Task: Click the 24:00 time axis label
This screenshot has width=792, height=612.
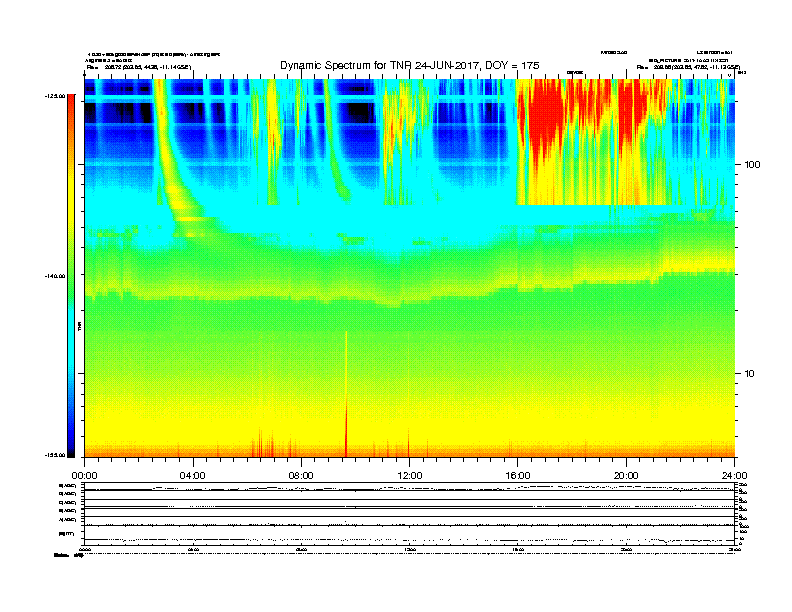Action: coord(734,476)
